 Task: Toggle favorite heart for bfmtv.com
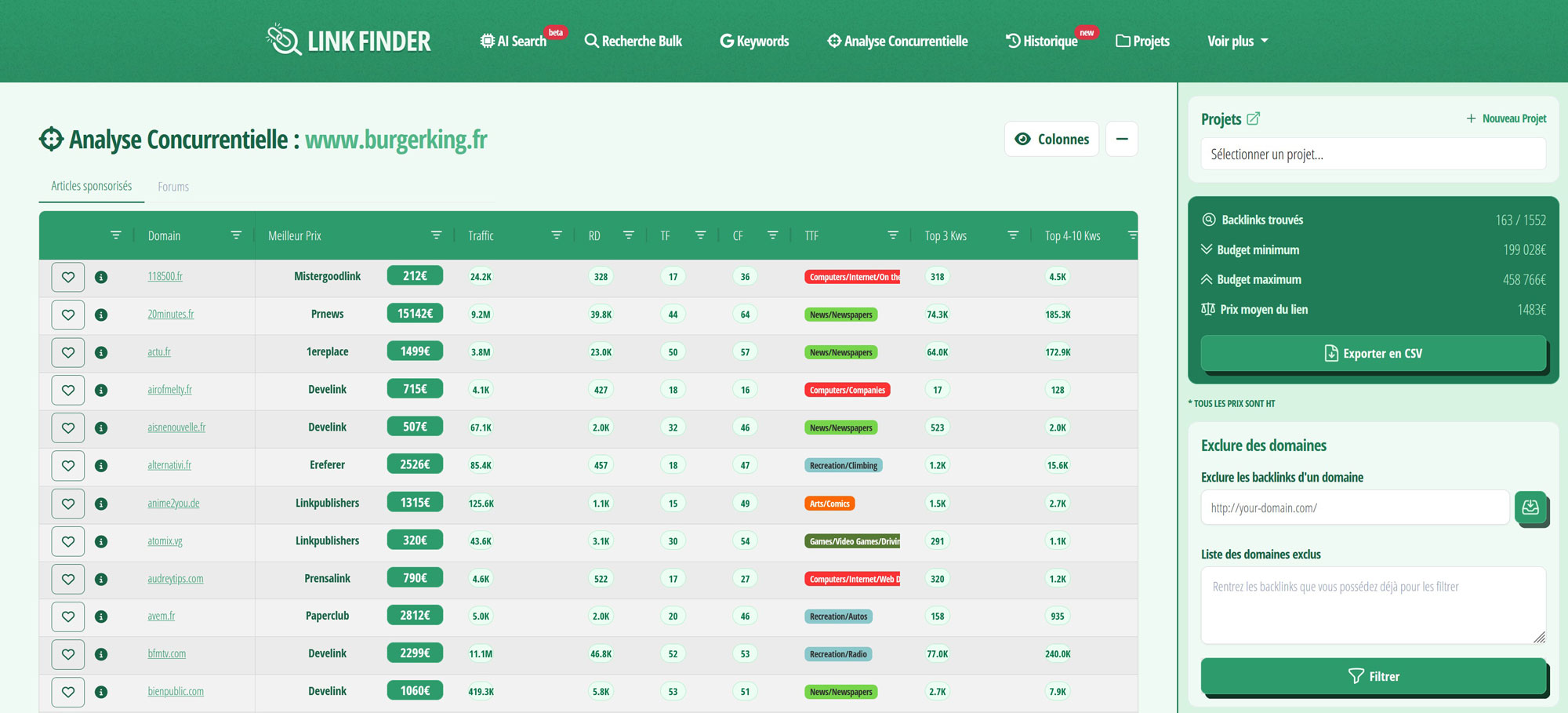click(68, 654)
